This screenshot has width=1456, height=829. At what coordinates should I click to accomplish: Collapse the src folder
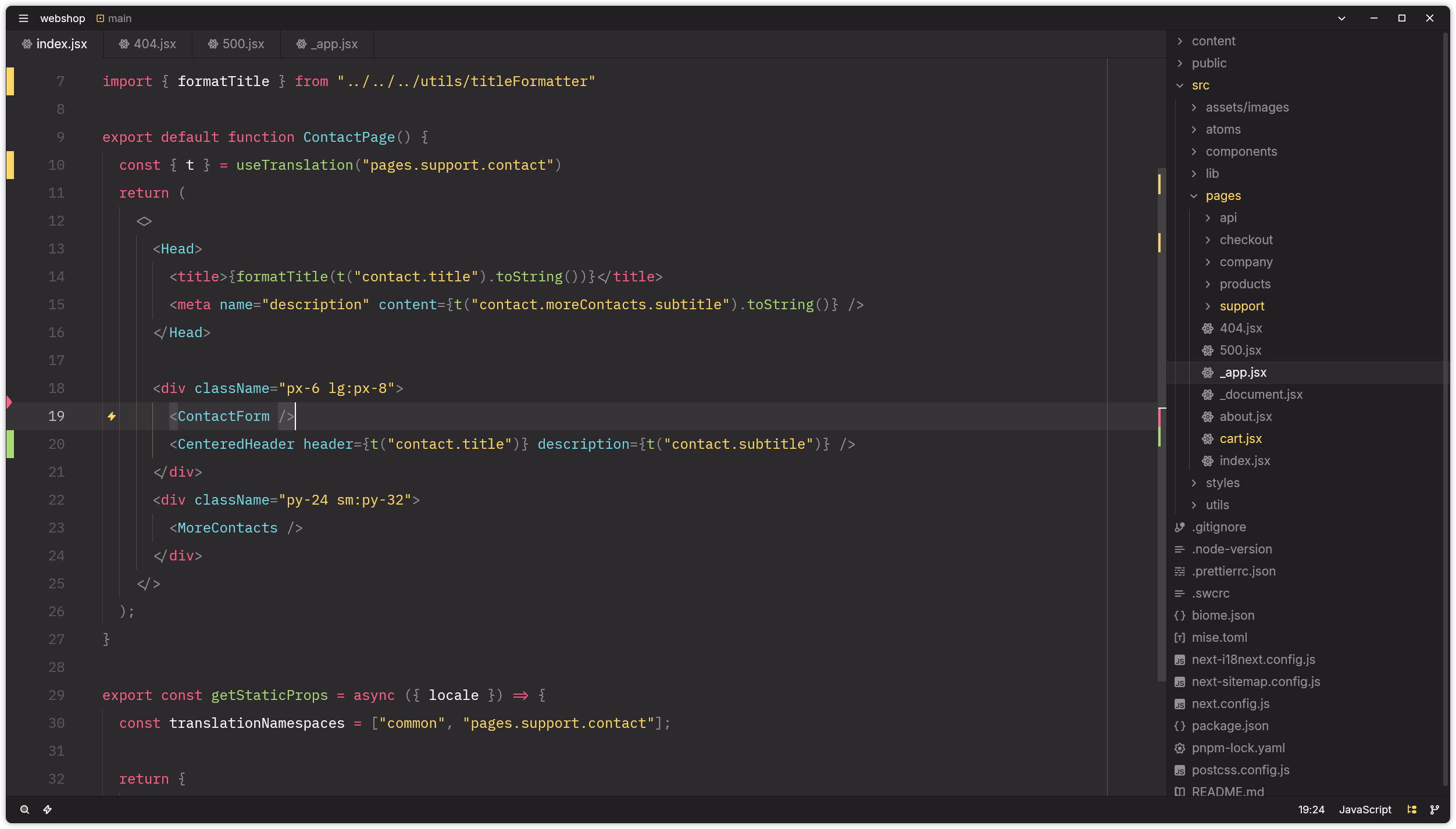pos(1180,85)
